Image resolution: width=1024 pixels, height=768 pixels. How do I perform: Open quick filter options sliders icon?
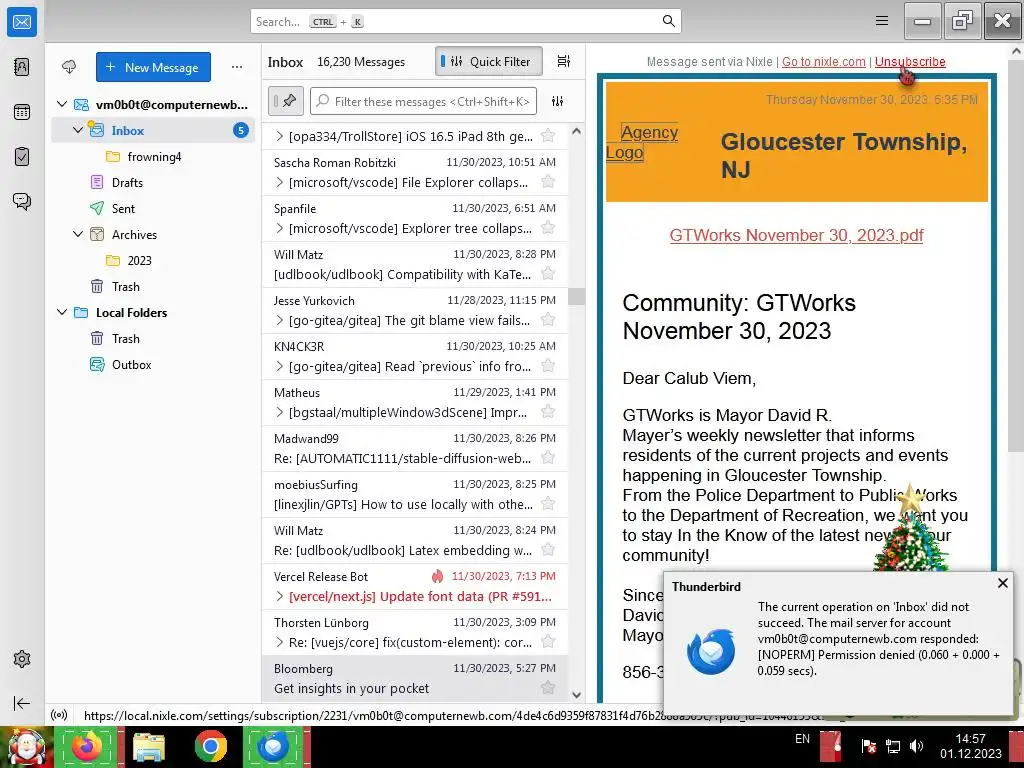pyautogui.click(x=557, y=101)
